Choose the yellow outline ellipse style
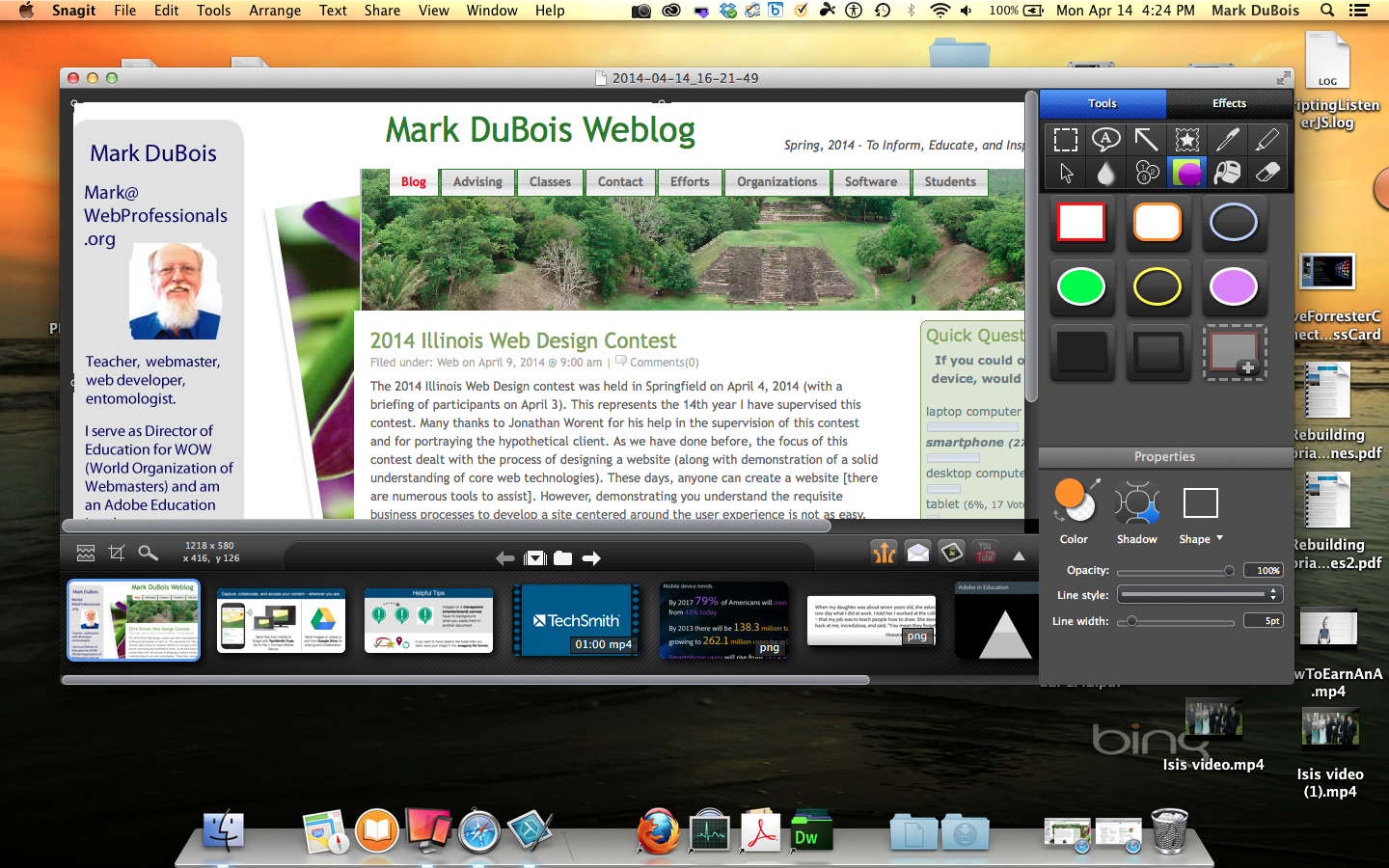 point(1157,287)
